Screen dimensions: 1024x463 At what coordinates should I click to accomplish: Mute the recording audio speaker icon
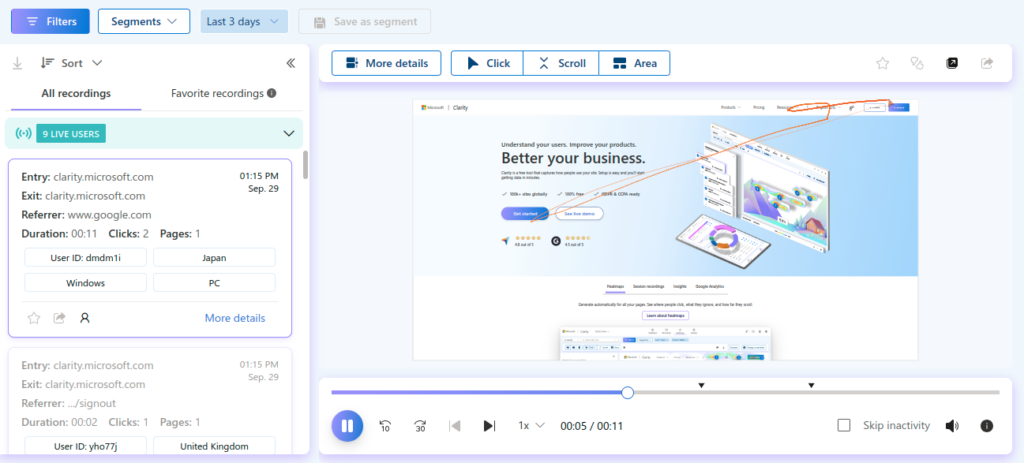[952, 426]
